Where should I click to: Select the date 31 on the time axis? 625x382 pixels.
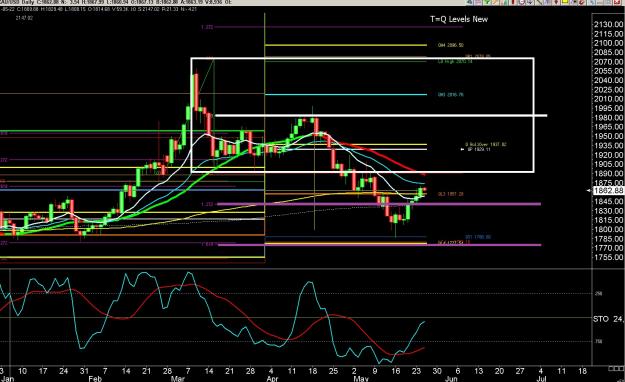(x=84, y=371)
